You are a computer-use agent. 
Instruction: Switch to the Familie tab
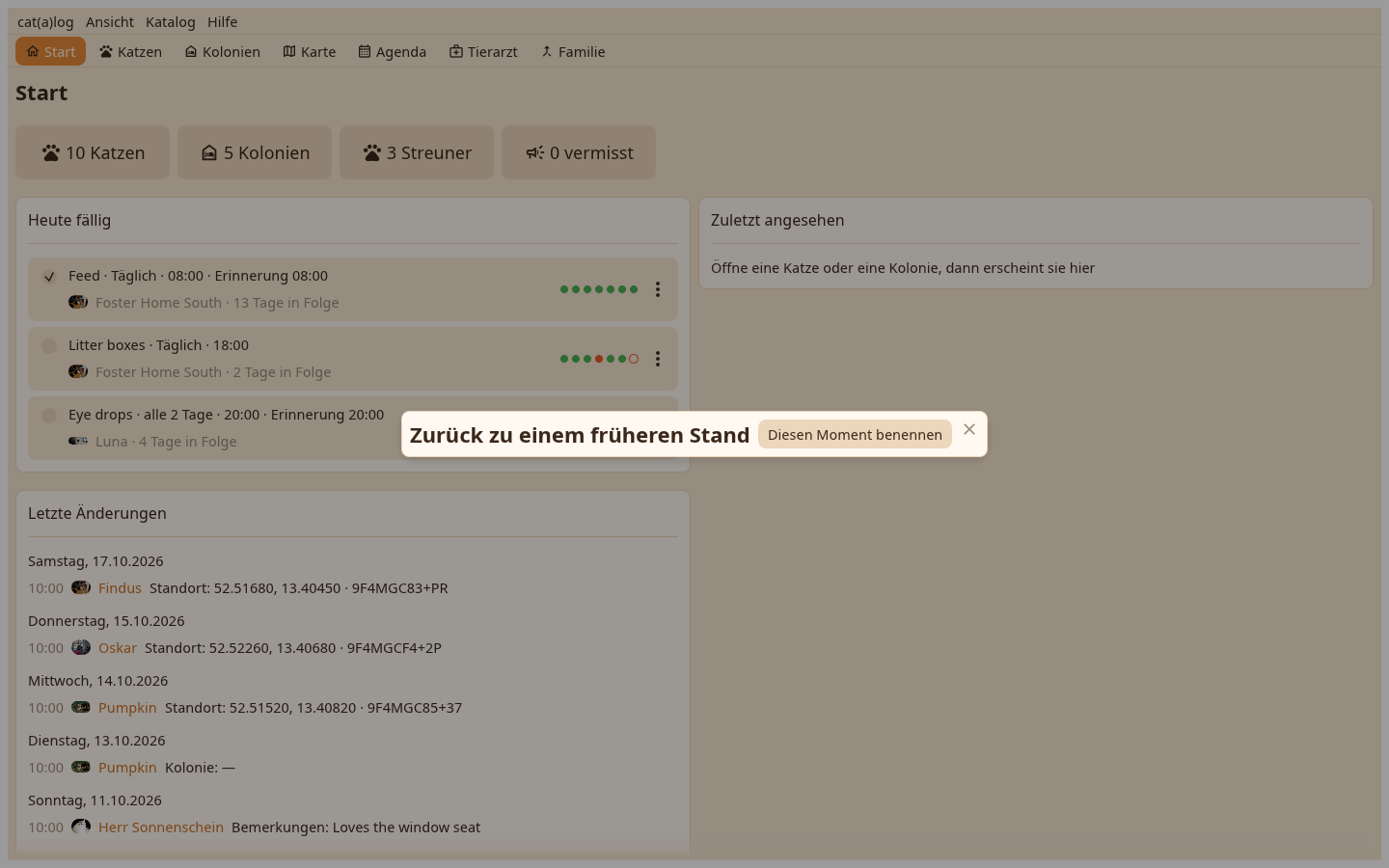click(x=573, y=52)
